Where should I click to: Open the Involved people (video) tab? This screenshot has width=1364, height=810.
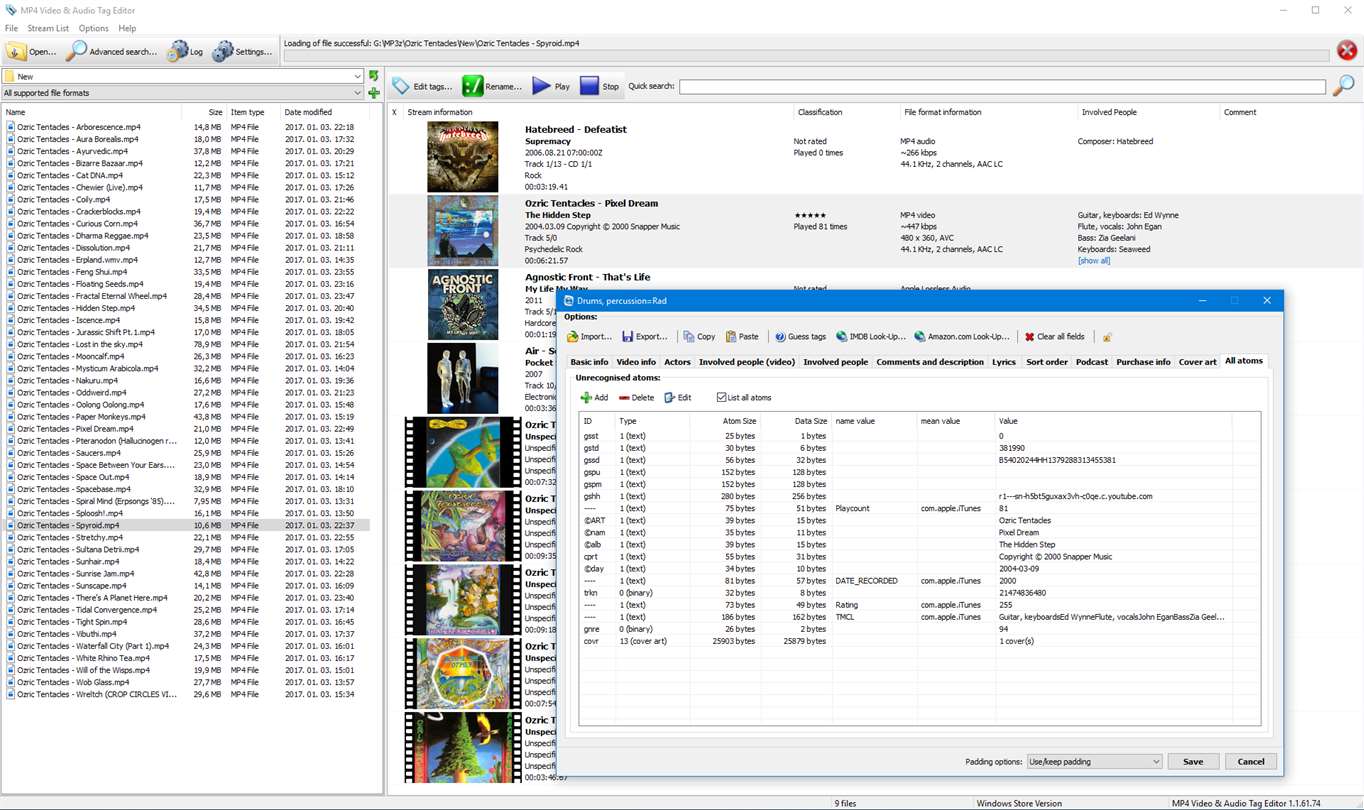pyautogui.click(x=747, y=361)
